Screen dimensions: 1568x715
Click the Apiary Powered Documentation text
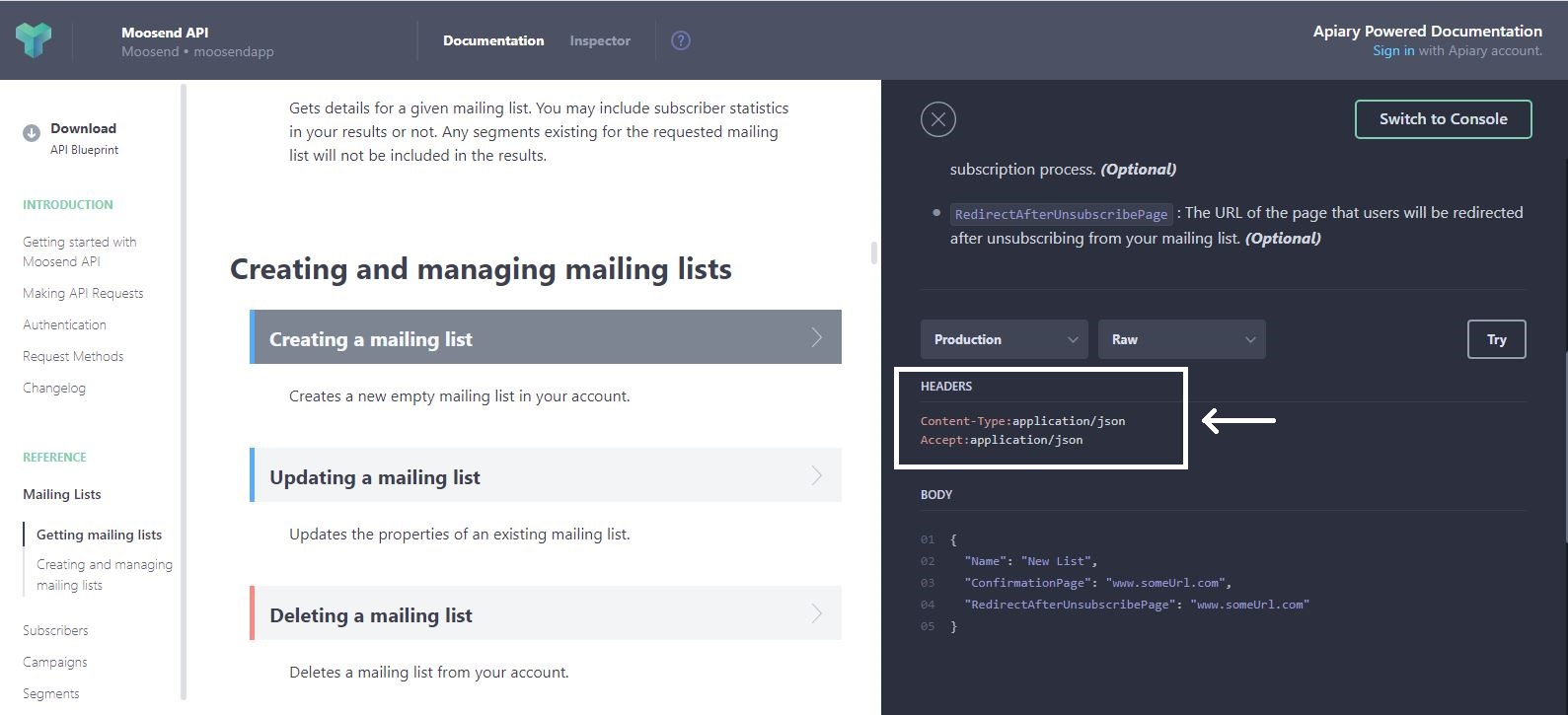pyautogui.click(x=1427, y=32)
